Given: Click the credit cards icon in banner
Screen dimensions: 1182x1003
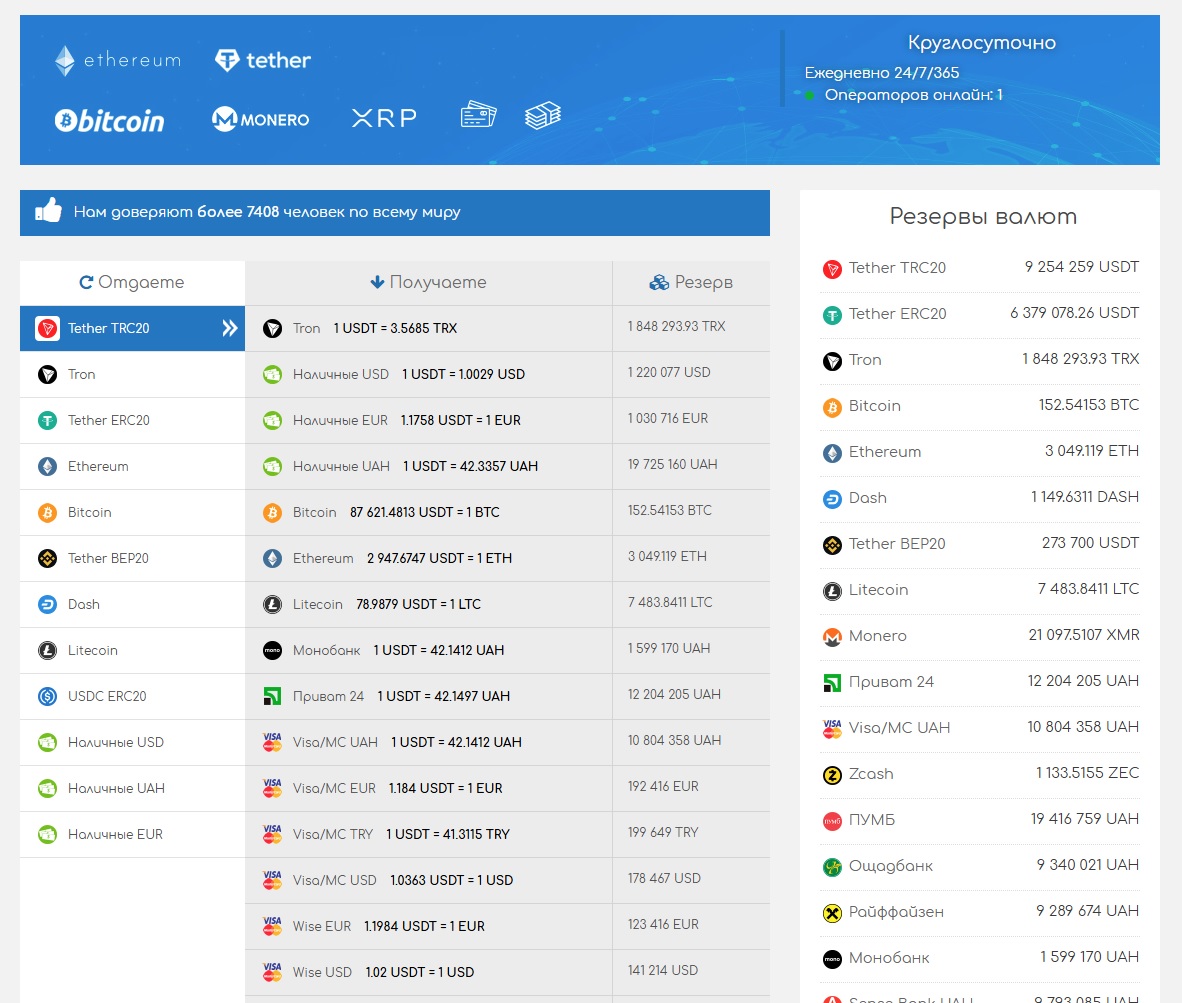Looking at the screenshot, I should [x=478, y=115].
